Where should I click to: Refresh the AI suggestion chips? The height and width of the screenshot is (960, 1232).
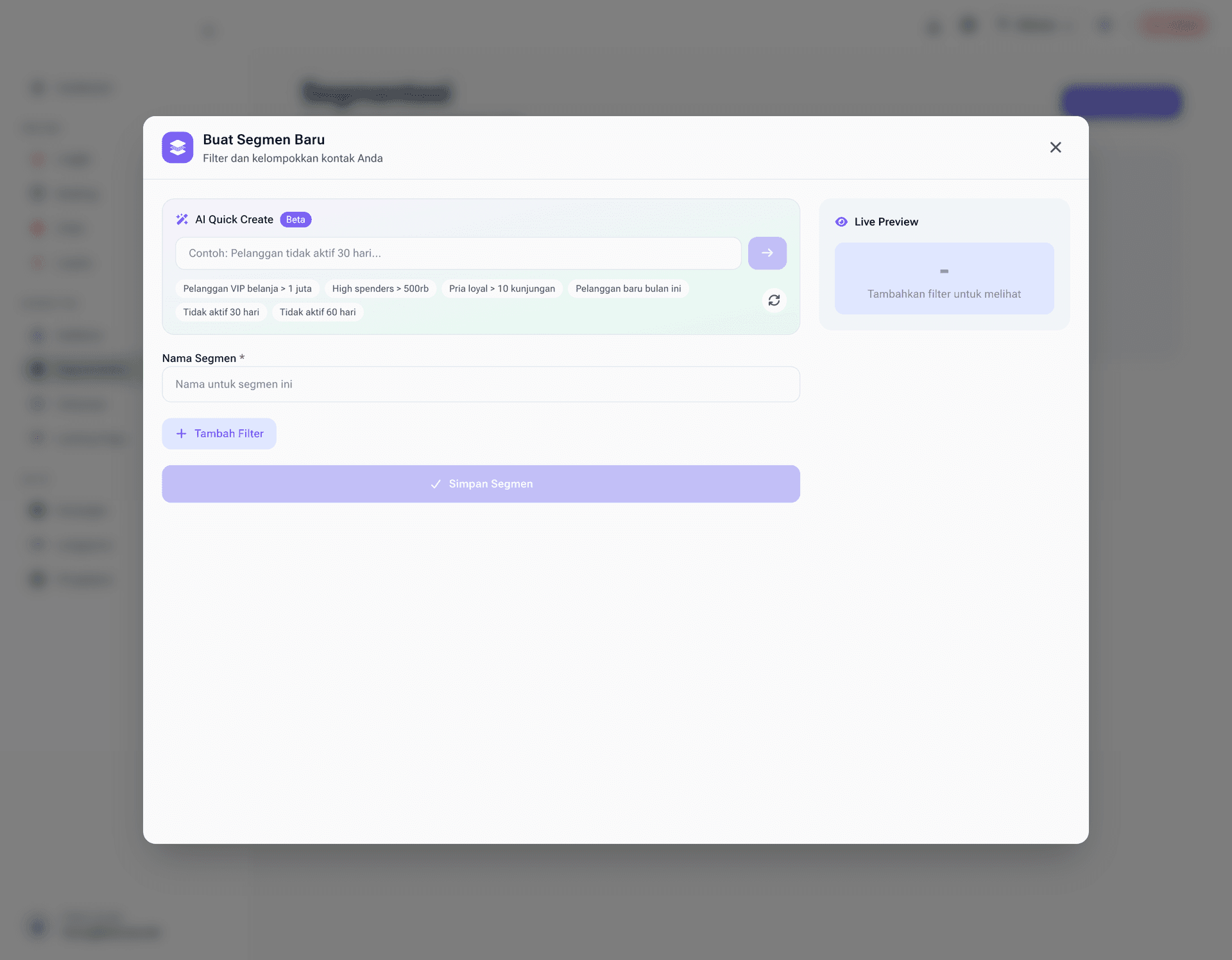point(774,300)
